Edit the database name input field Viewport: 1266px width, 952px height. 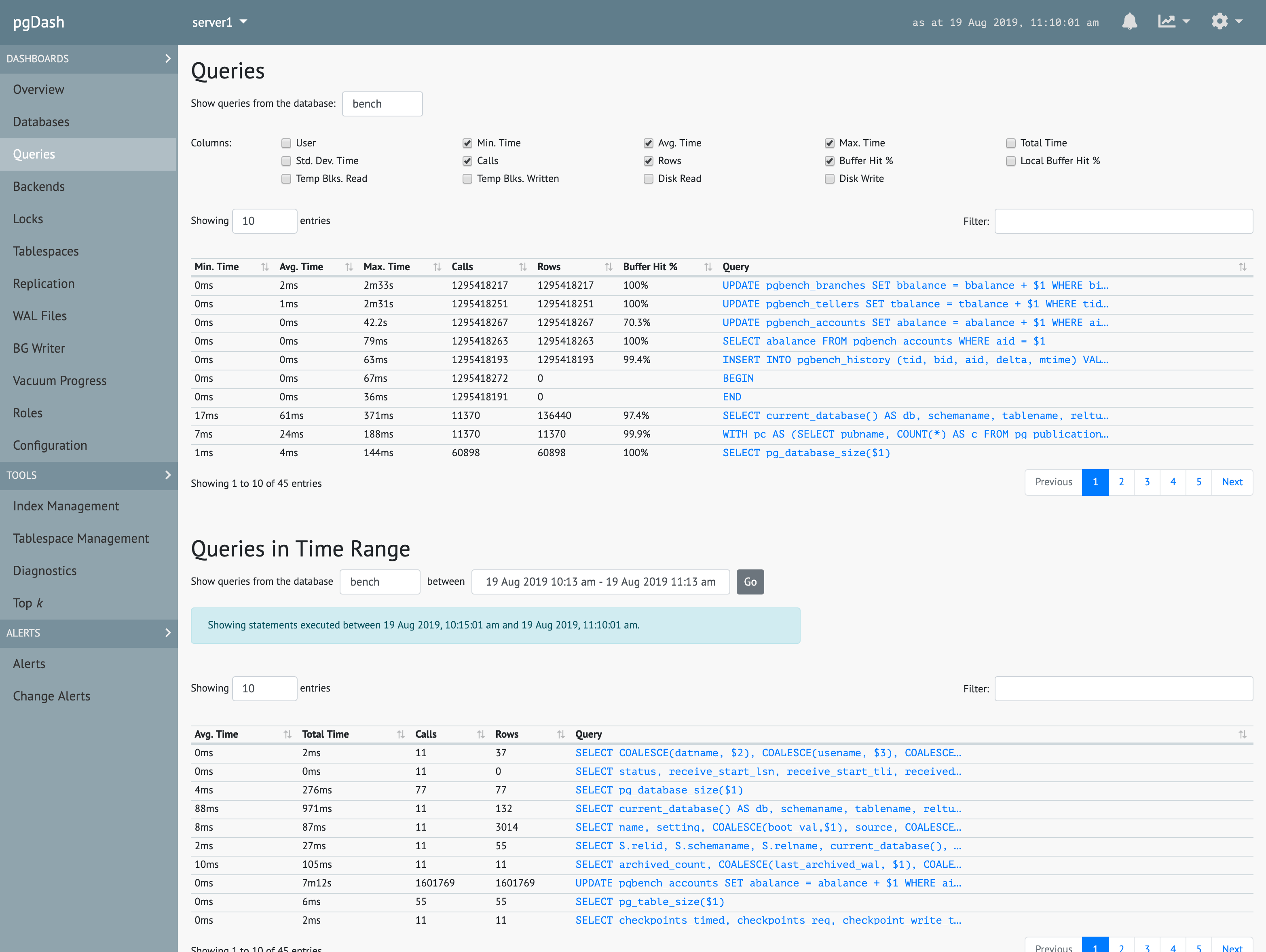coord(382,103)
